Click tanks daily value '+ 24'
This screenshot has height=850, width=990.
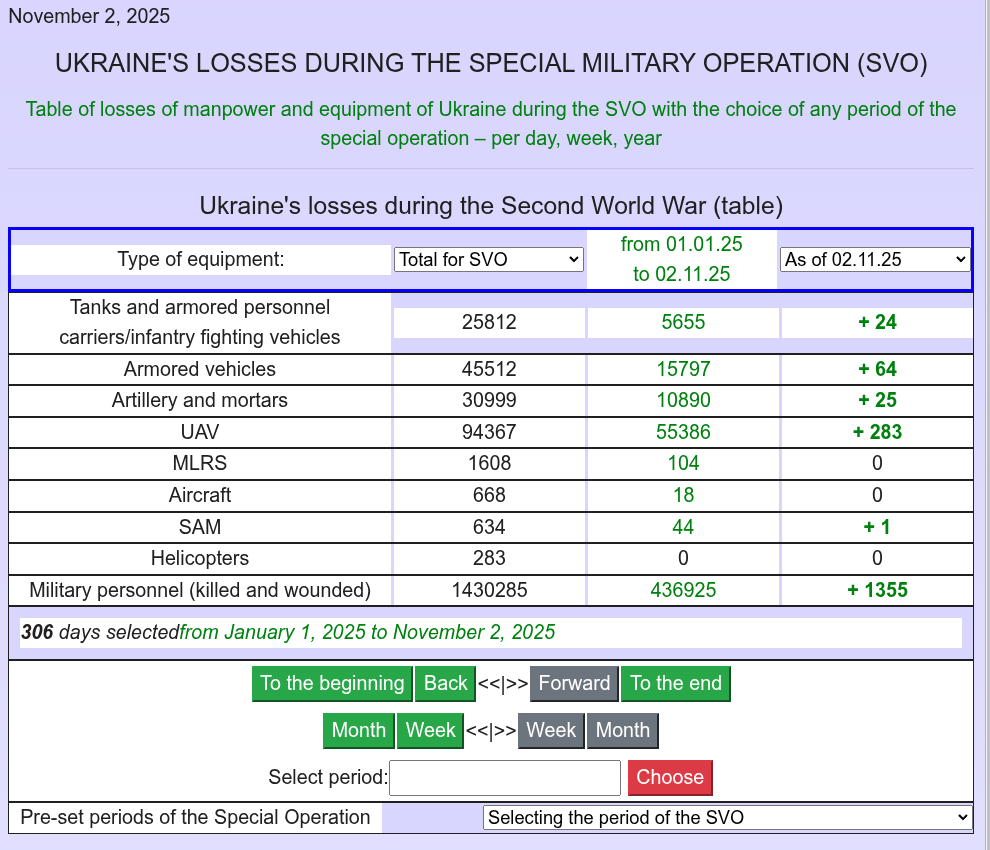(x=877, y=322)
